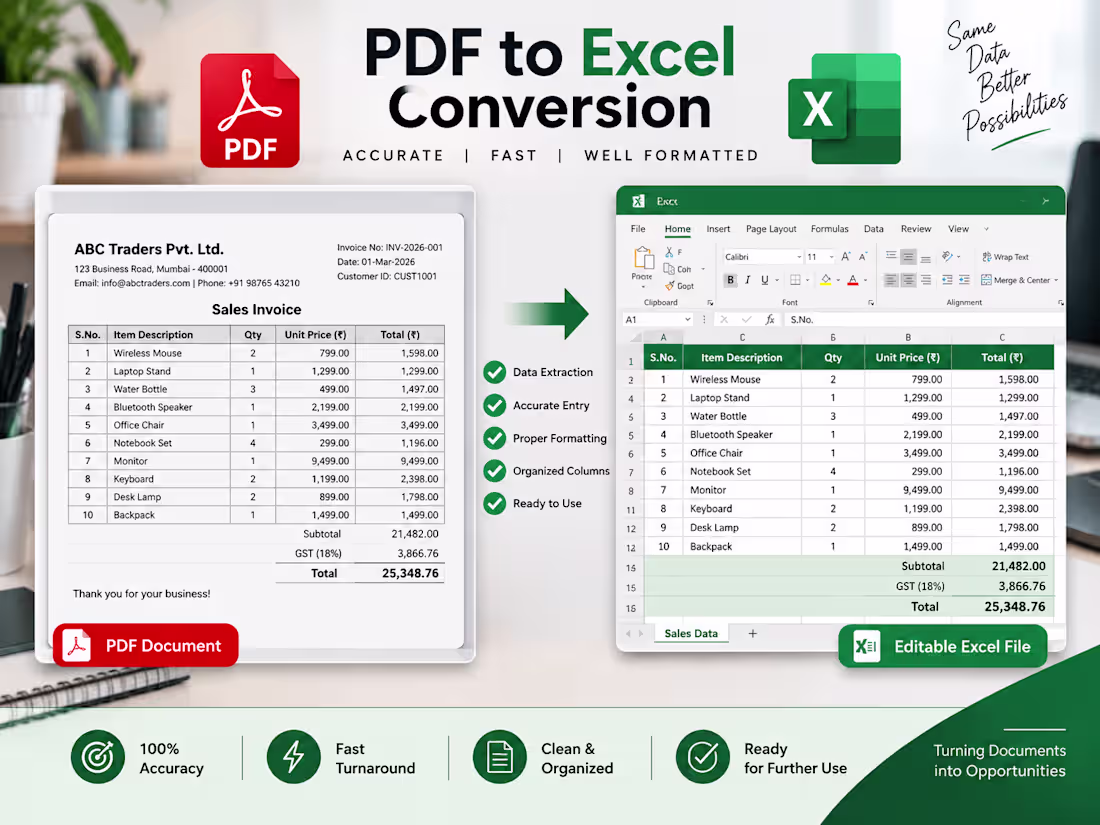Toggle Underline formatting

[x=765, y=280]
